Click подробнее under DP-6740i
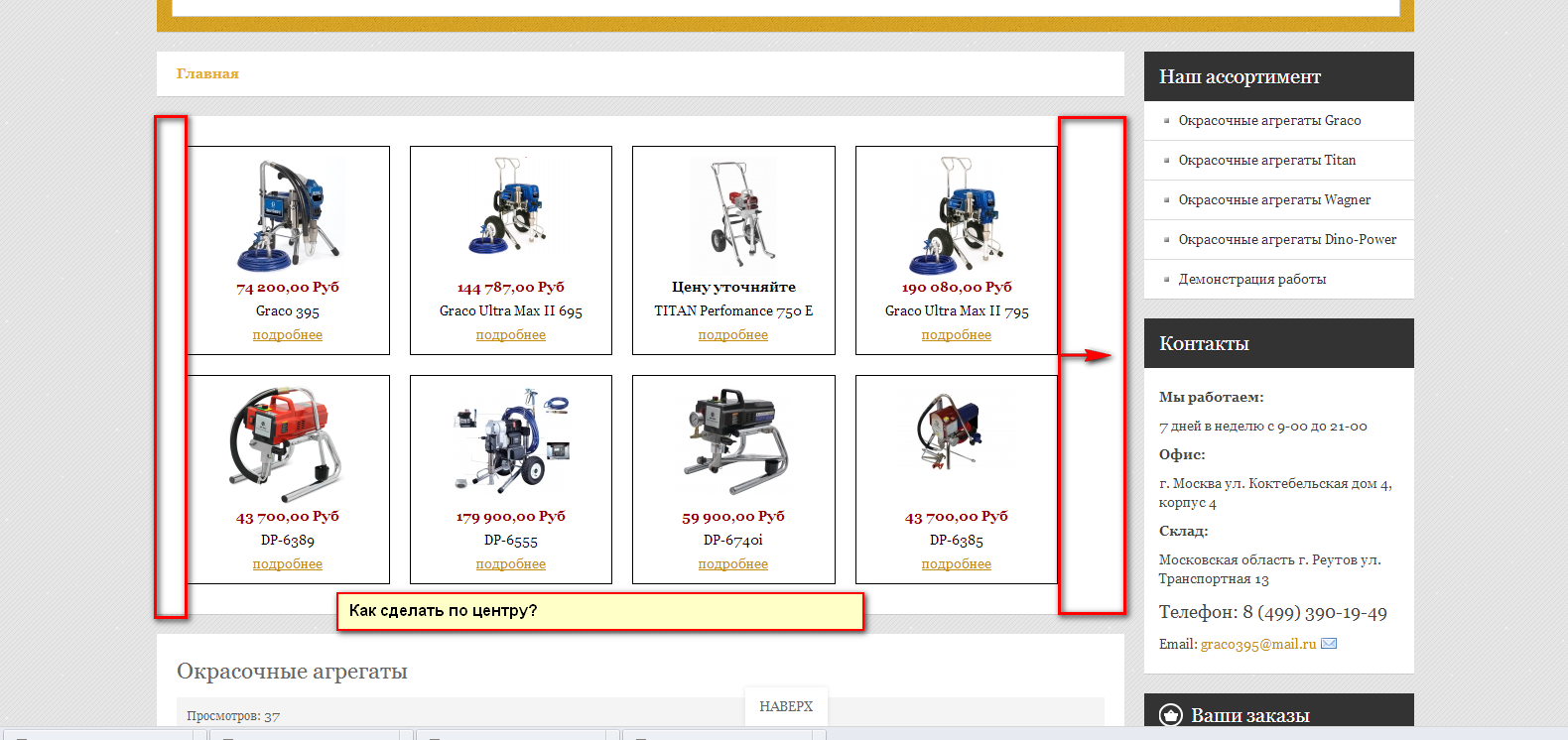The width and height of the screenshot is (1568, 740). pyautogui.click(x=733, y=564)
